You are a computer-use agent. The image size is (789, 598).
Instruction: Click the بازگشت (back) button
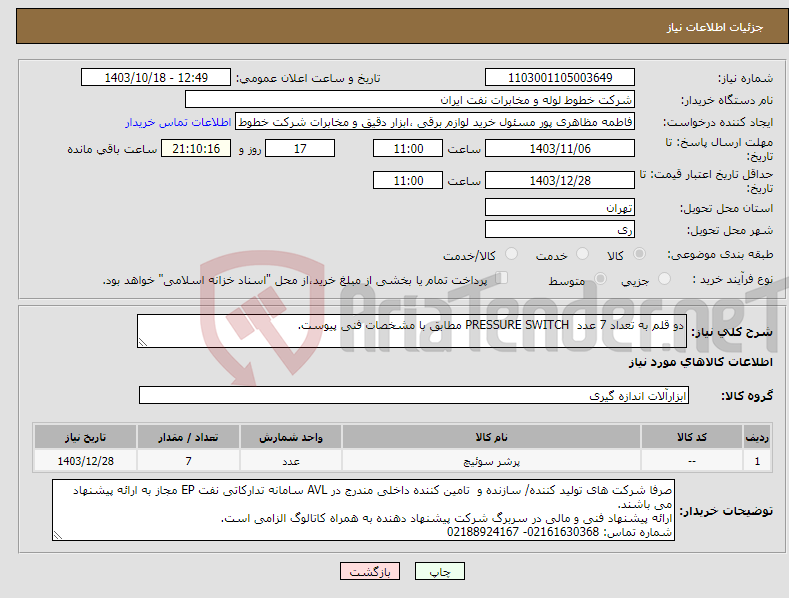370,571
